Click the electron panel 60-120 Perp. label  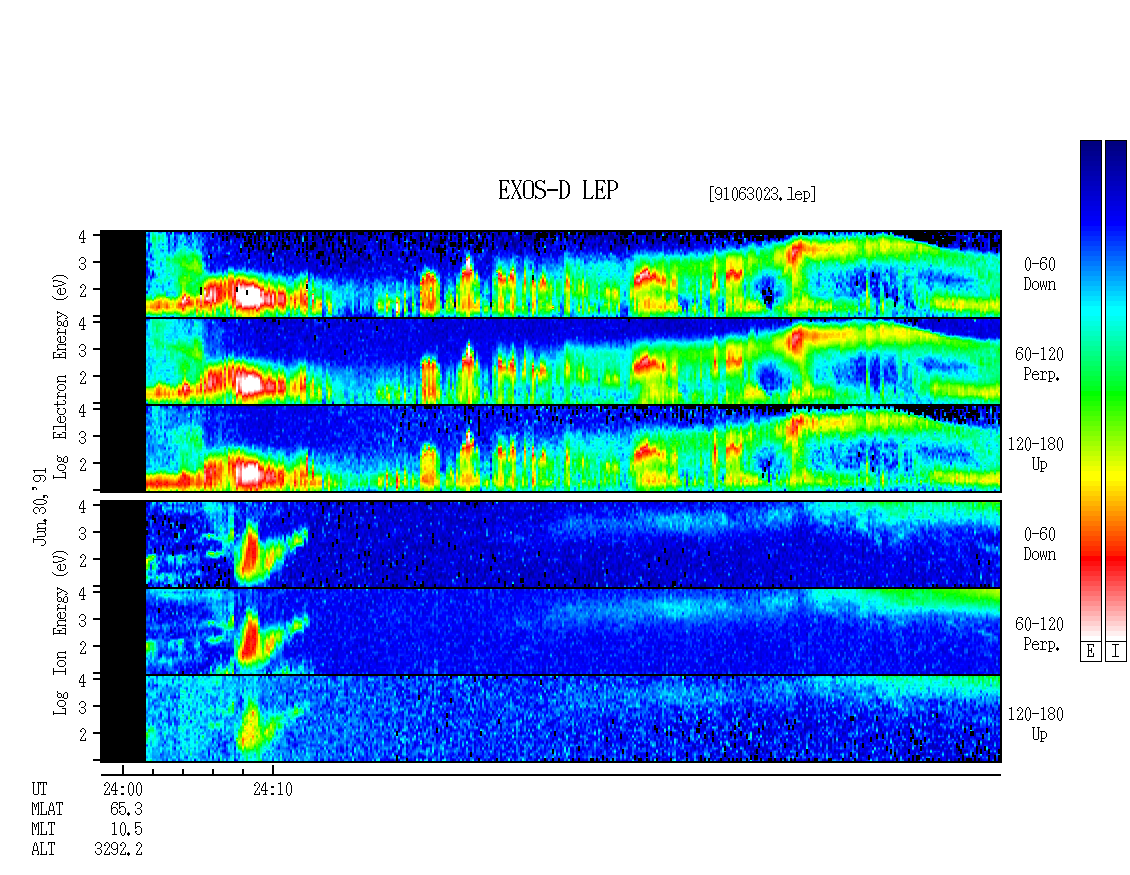[1039, 364]
